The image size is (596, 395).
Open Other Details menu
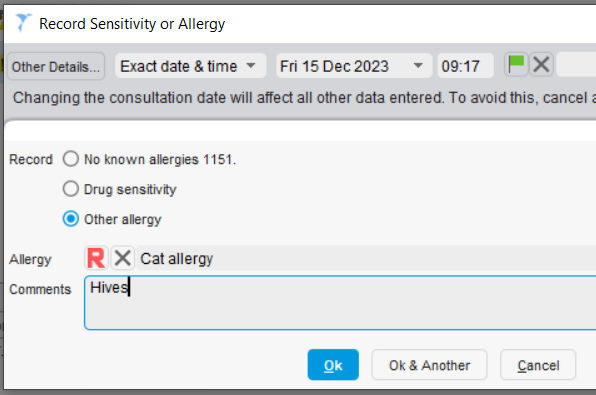pyautogui.click(x=56, y=67)
